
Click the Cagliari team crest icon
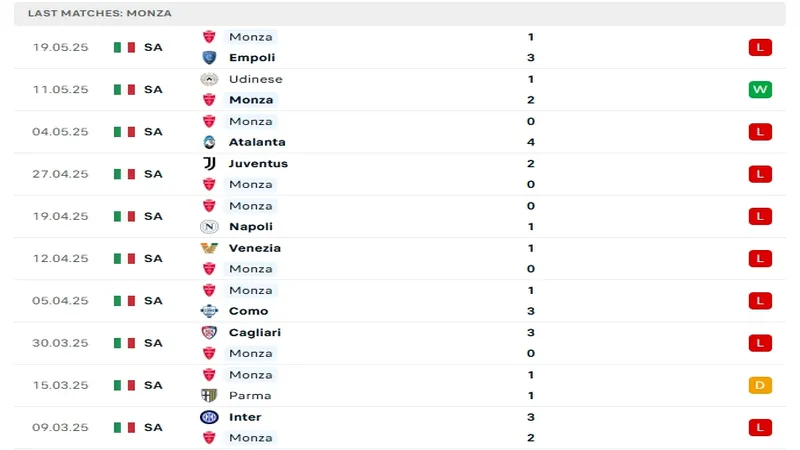click(x=209, y=332)
